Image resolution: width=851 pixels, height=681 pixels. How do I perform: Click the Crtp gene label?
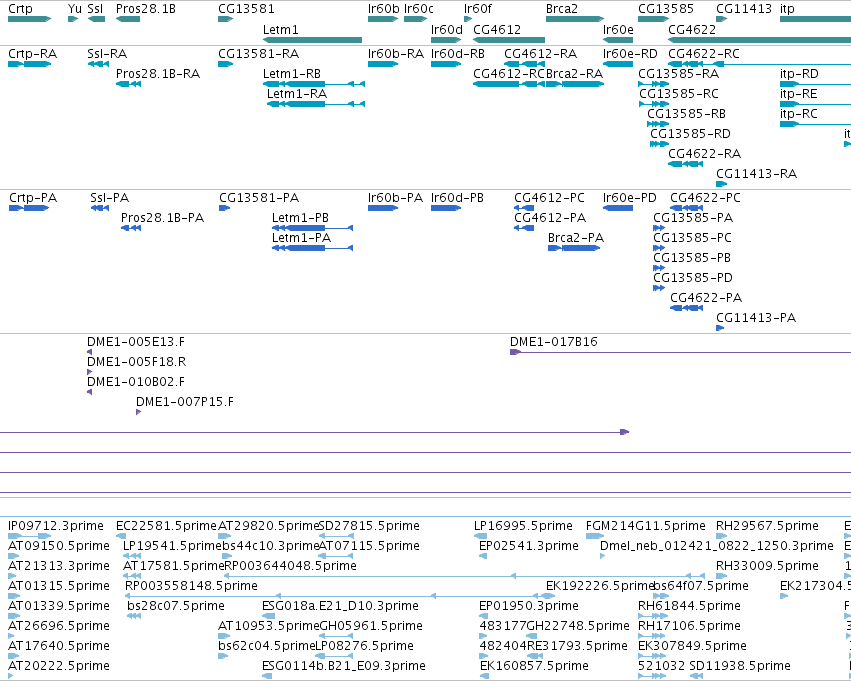pos(20,9)
